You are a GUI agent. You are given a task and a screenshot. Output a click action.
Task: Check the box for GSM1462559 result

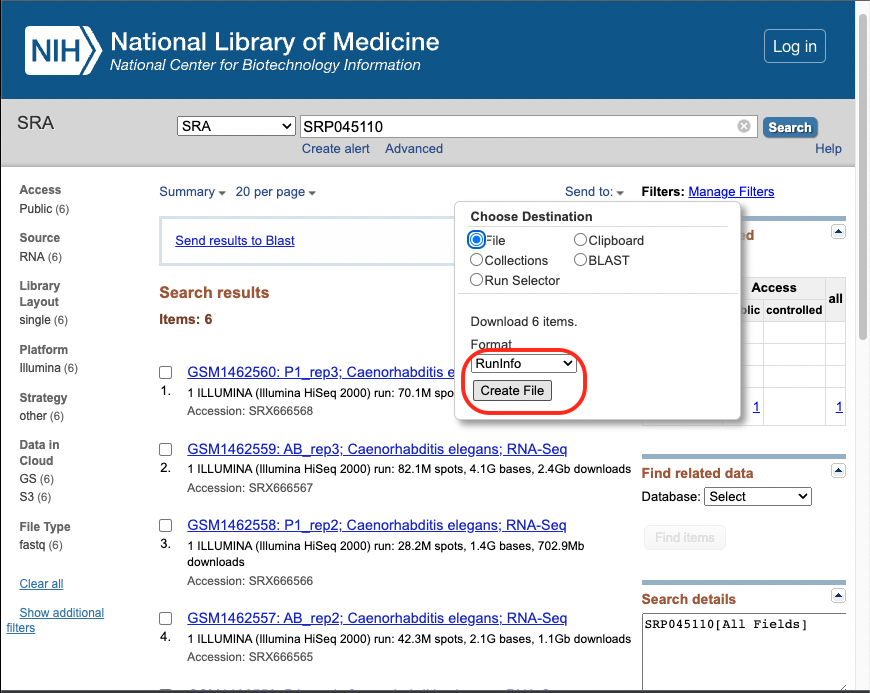pyautogui.click(x=165, y=449)
